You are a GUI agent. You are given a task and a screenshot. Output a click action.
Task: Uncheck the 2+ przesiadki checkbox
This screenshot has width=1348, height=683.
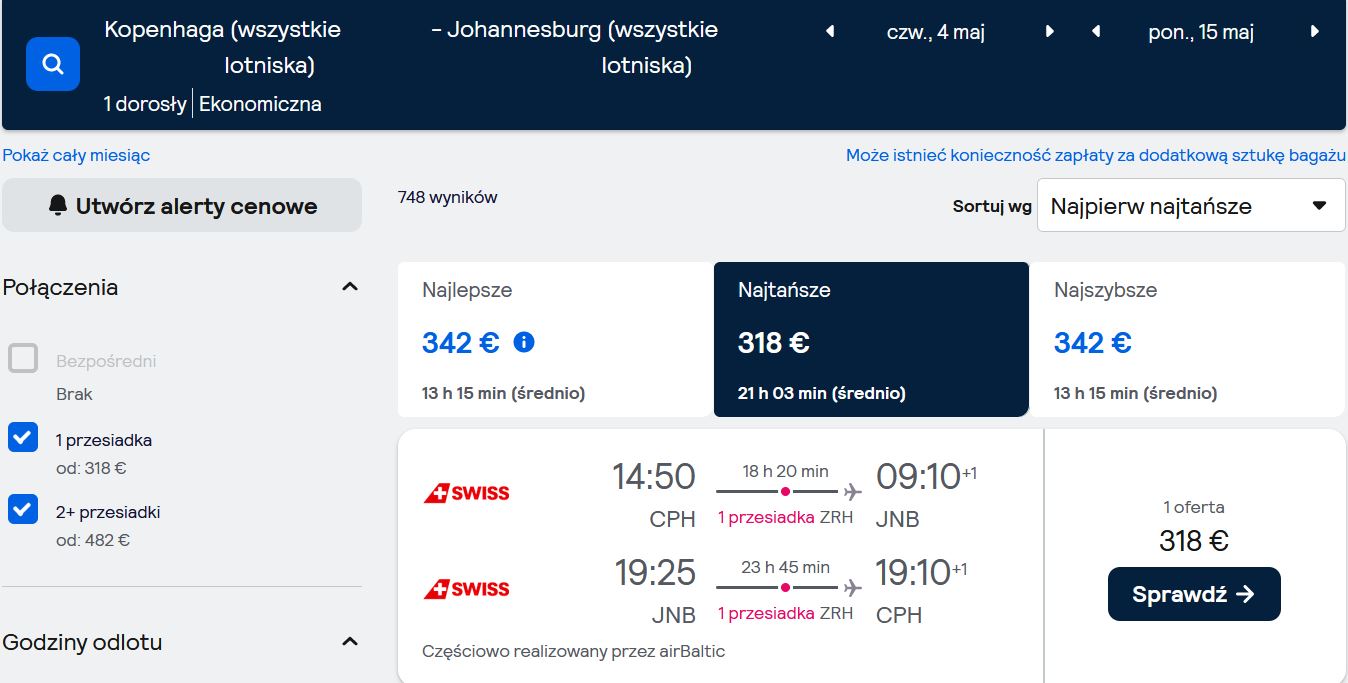click(23, 509)
